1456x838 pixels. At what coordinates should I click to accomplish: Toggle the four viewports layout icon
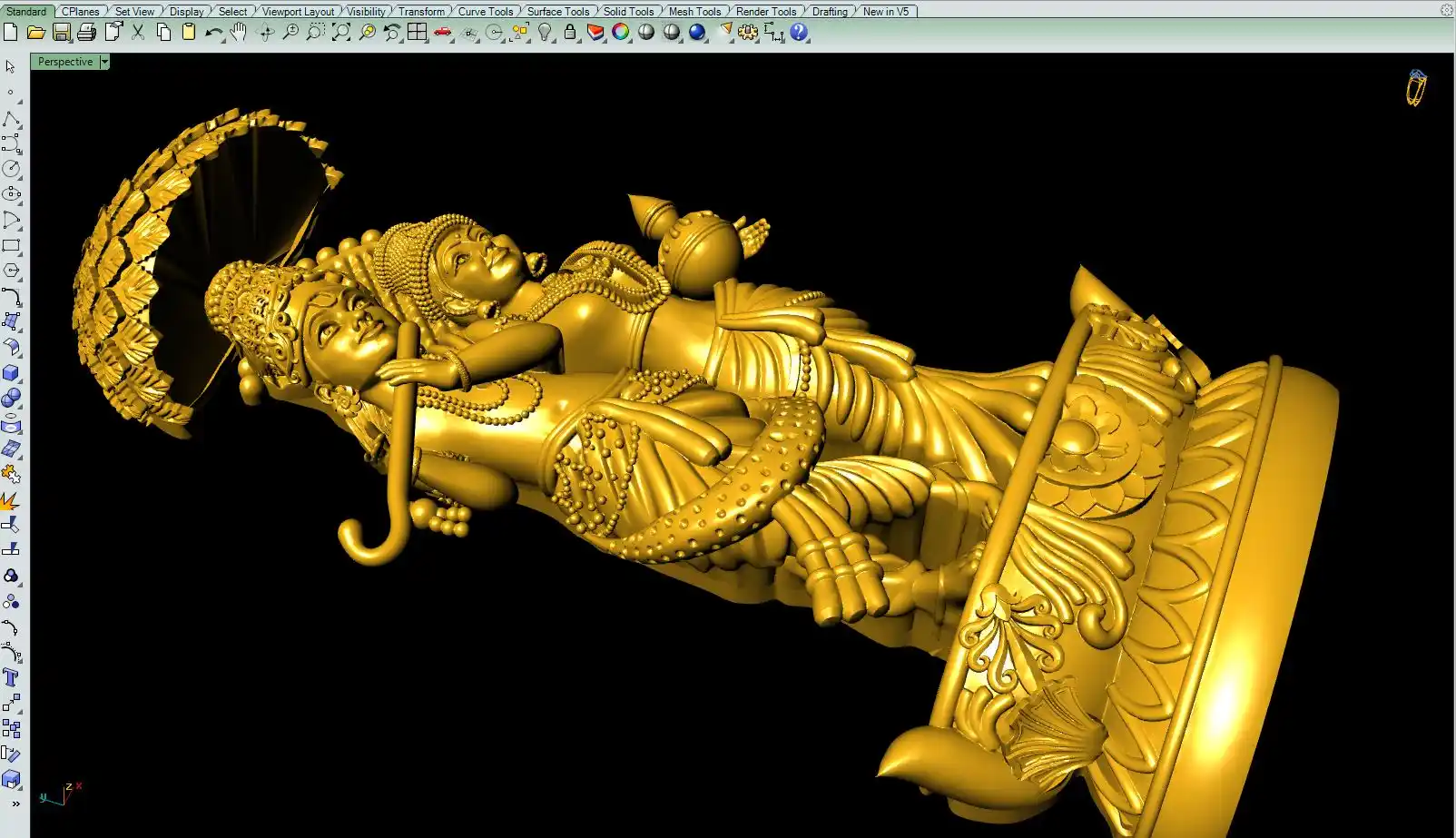(417, 33)
